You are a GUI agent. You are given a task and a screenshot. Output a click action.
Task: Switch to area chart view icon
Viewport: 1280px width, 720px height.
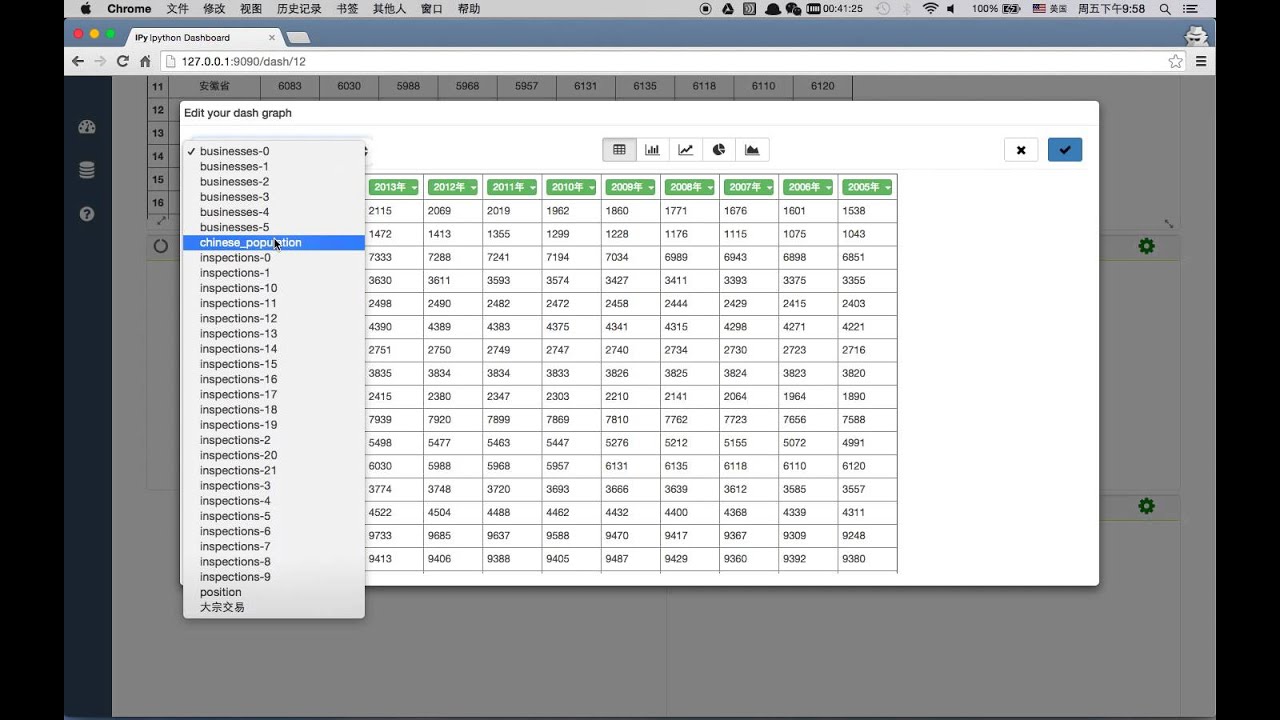point(752,150)
